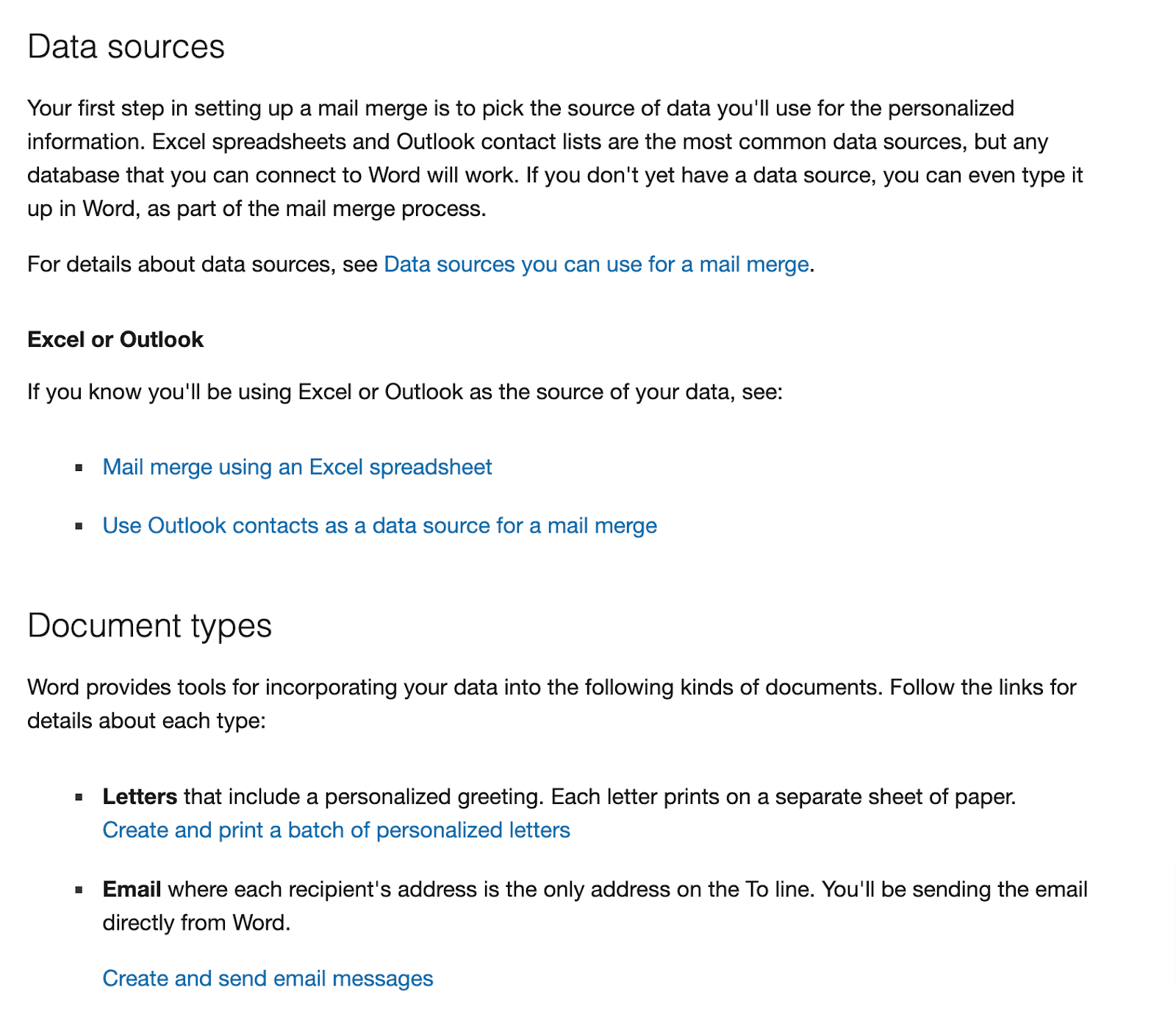The image size is (1176, 1009).
Task: Open 'Mail merge using an Excel spreadsheet' link
Action: pyautogui.click(x=297, y=467)
